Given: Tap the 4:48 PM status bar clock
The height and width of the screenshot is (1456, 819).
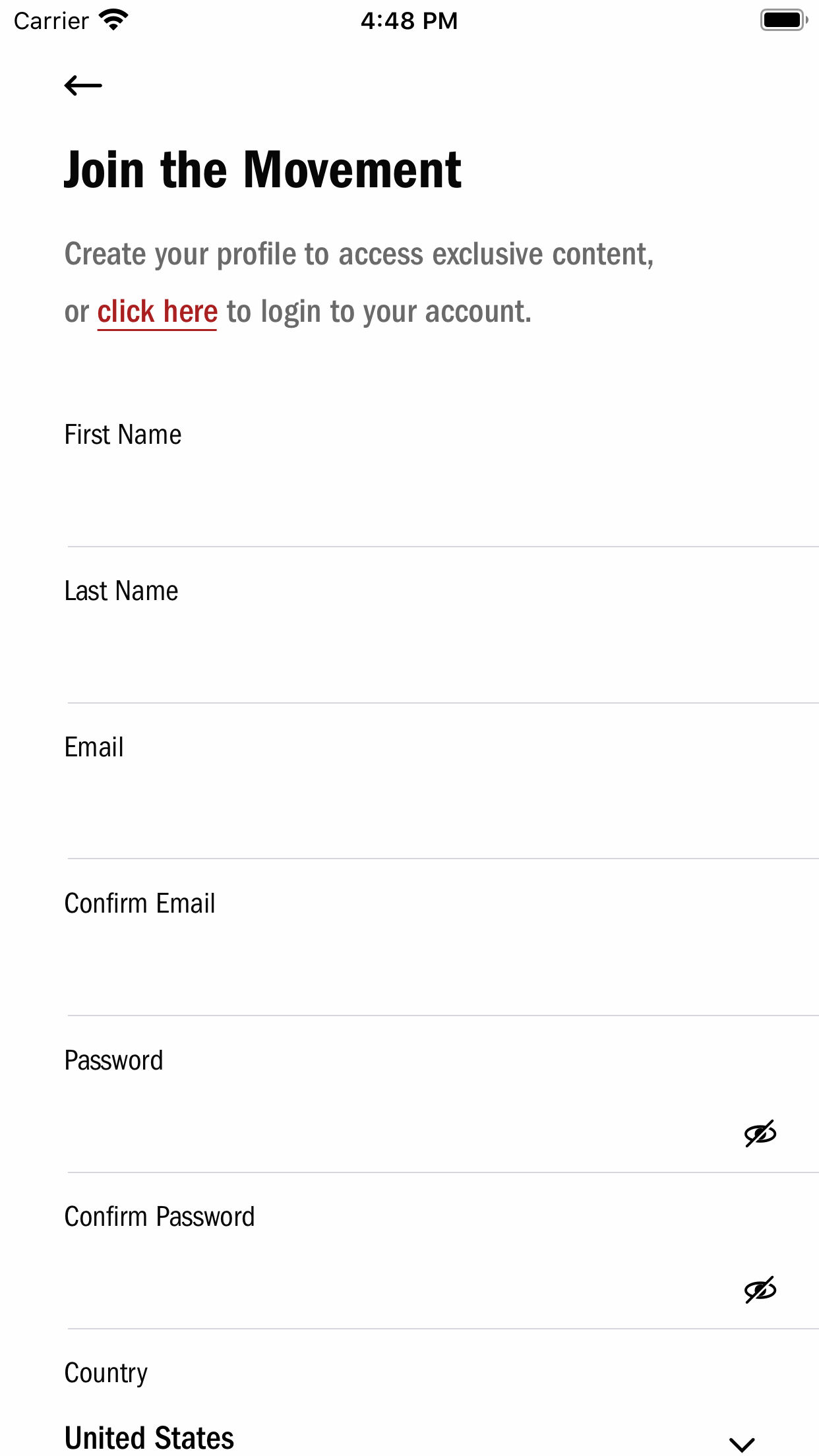Looking at the screenshot, I should coord(409,20).
